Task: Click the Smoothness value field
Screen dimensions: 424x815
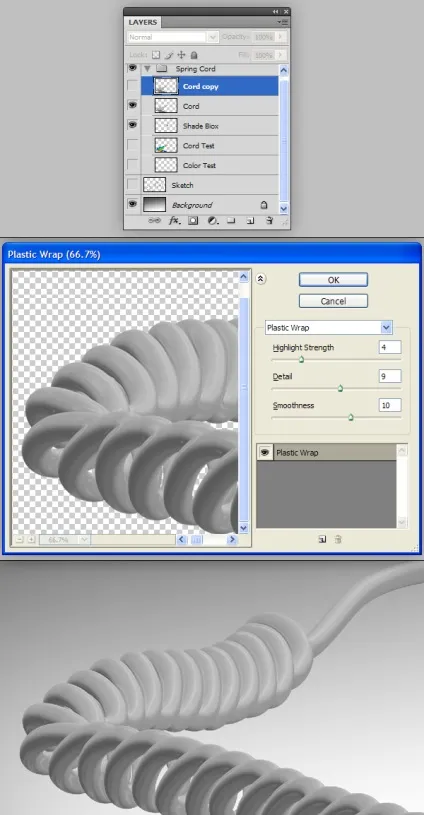Action: [x=390, y=405]
